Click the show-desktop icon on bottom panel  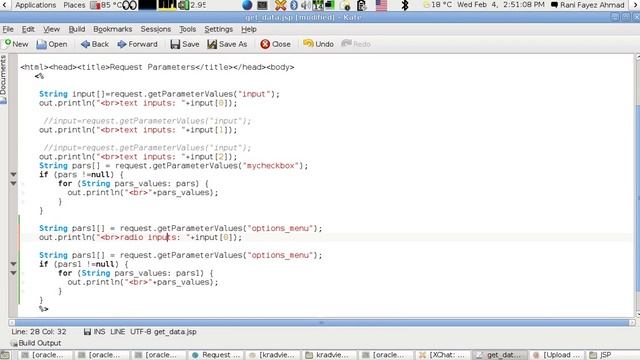(x=4, y=355)
